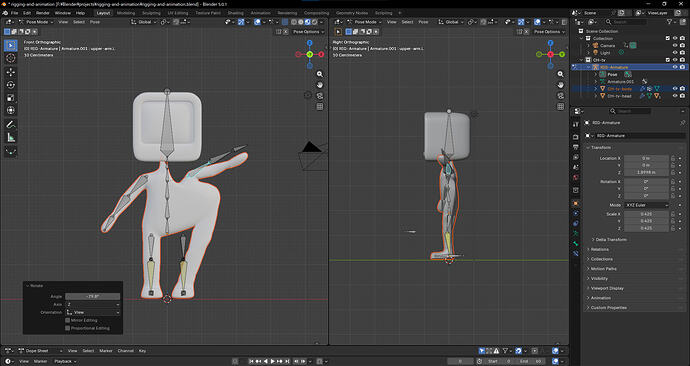This screenshot has width=690, height=366.
Task: Adjust the Angle value slider in Rotate panel
Action: tap(93, 296)
